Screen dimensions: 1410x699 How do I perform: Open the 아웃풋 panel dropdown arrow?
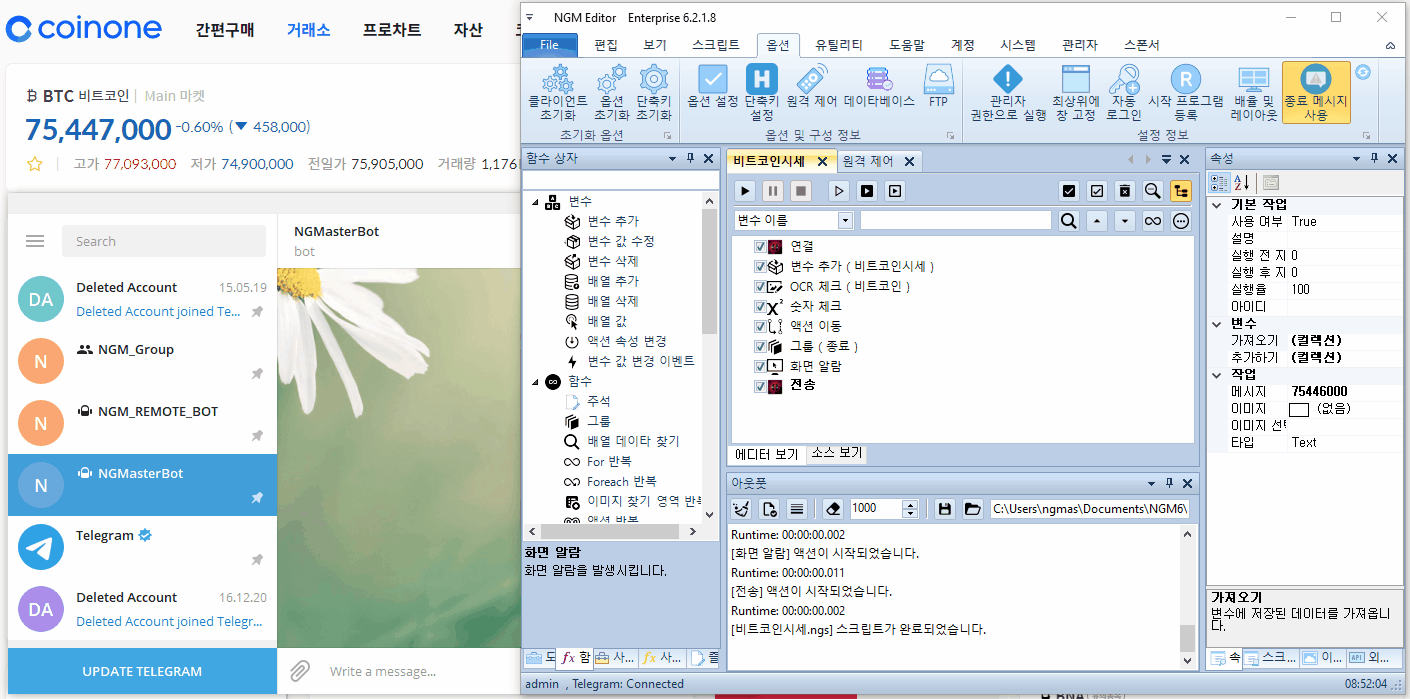coord(1149,482)
